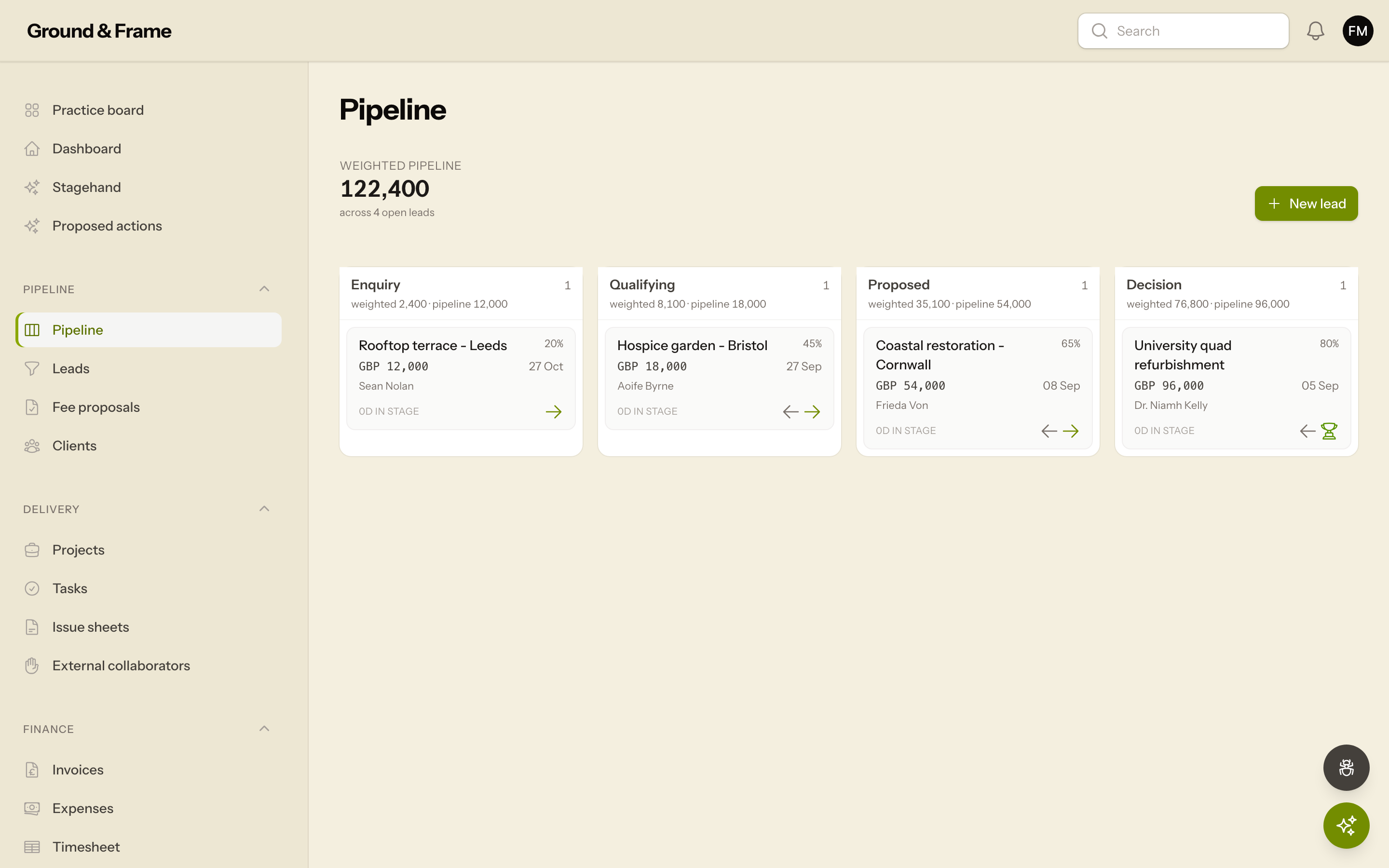Open the bug report floating button
The image size is (1389, 868).
click(1346, 768)
